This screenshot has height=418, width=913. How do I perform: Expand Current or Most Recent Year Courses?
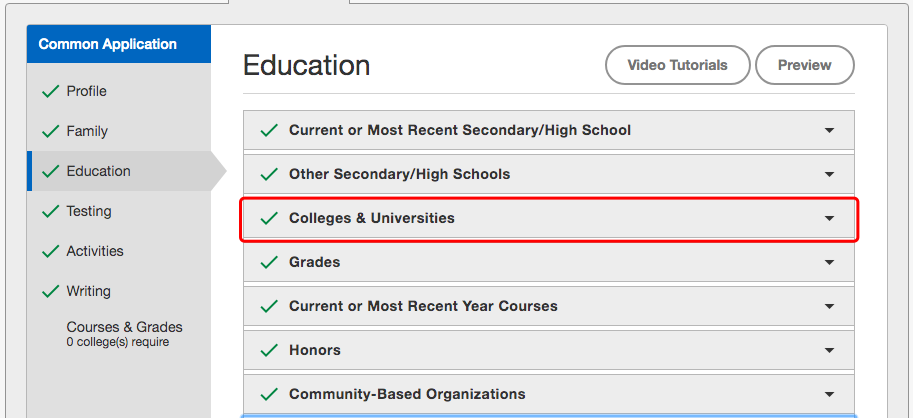tap(548, 306)
